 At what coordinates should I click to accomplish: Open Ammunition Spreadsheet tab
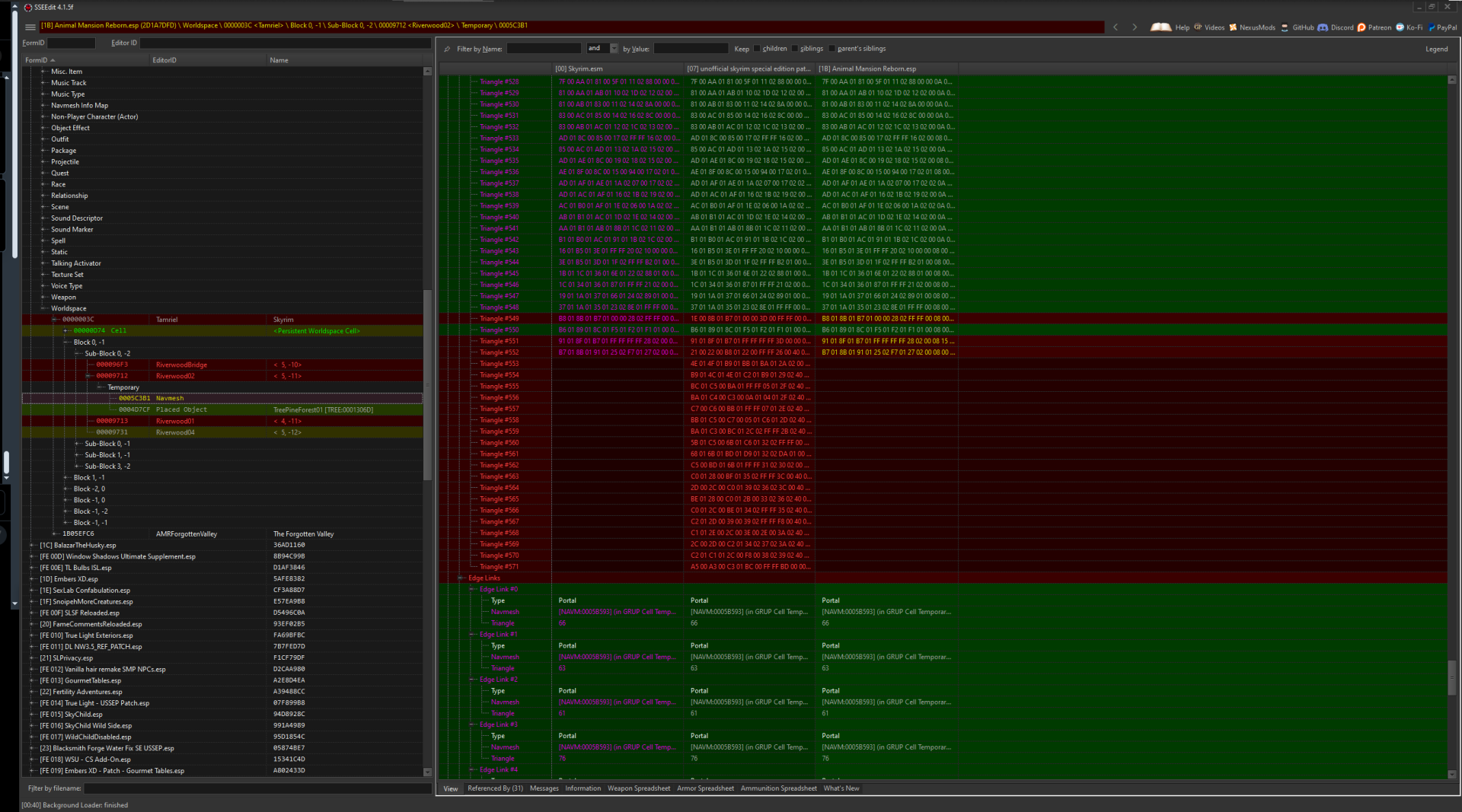click(x=778, y=788)
